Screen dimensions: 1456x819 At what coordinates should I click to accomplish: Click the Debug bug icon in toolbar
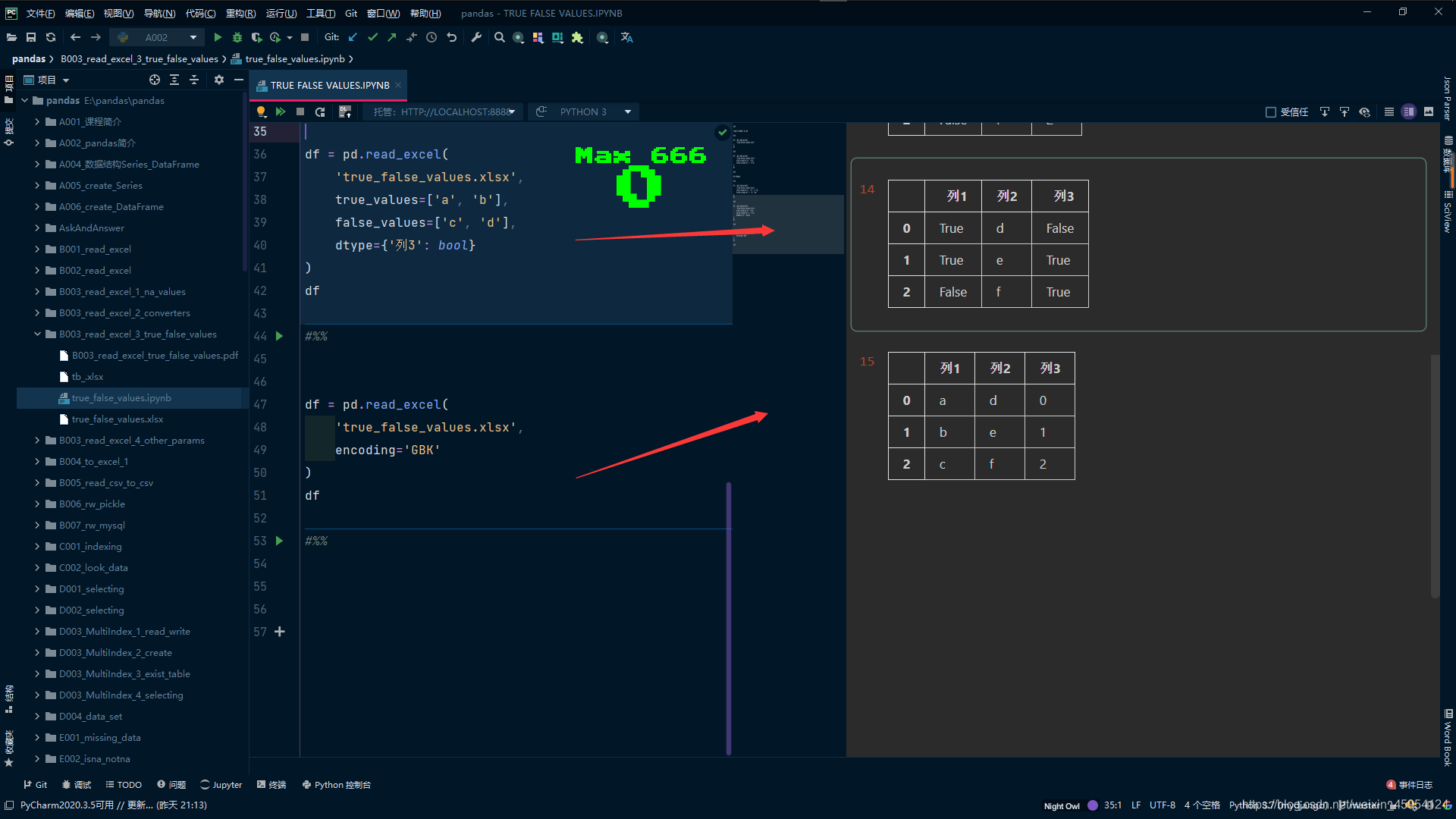click(x=237, y=37)
